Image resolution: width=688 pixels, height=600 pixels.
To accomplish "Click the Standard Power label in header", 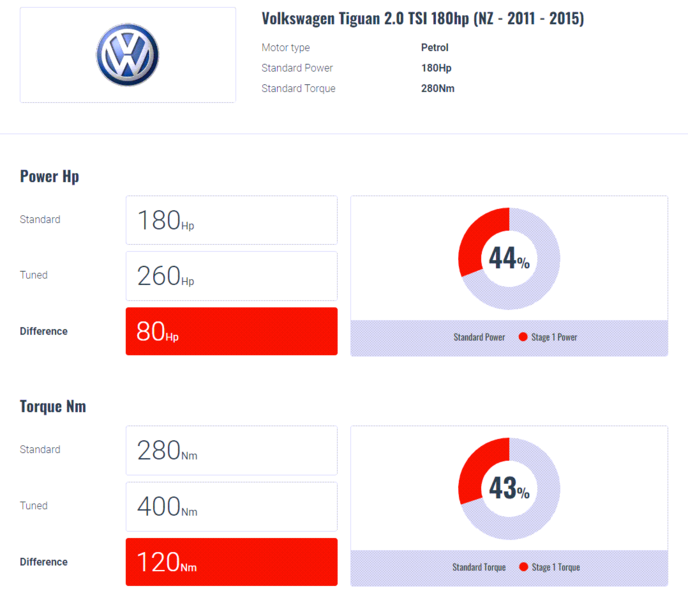I will pos(297,68).
